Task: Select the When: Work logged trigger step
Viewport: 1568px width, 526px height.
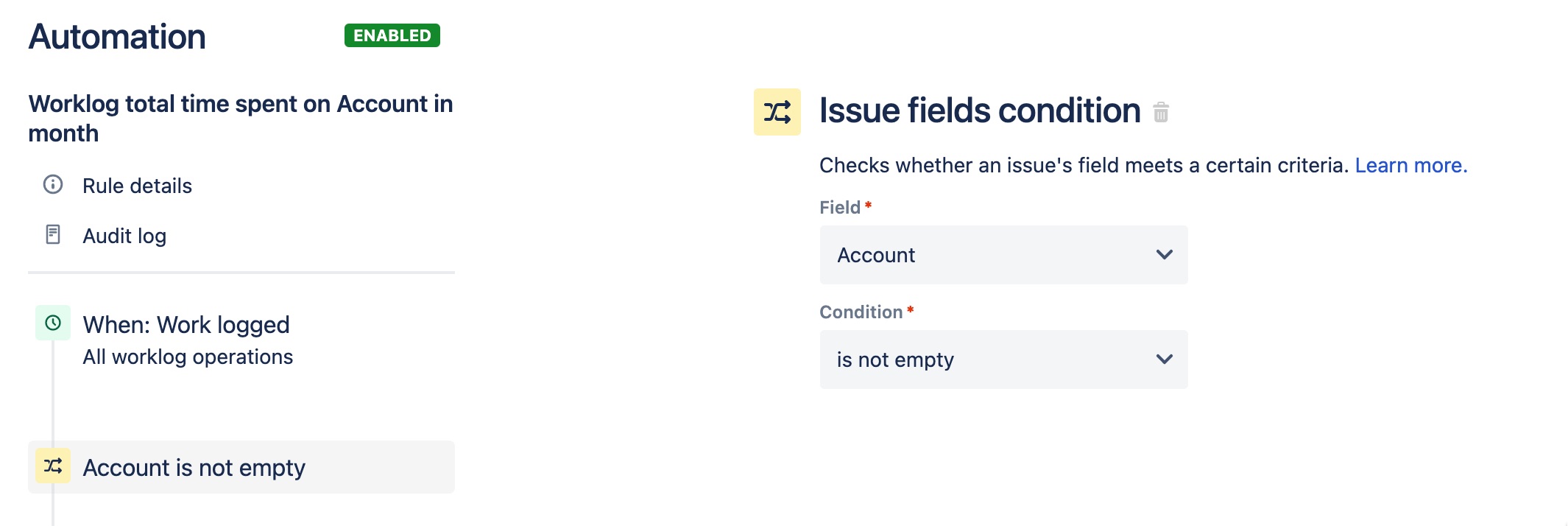Action: (x=186, y=325)
